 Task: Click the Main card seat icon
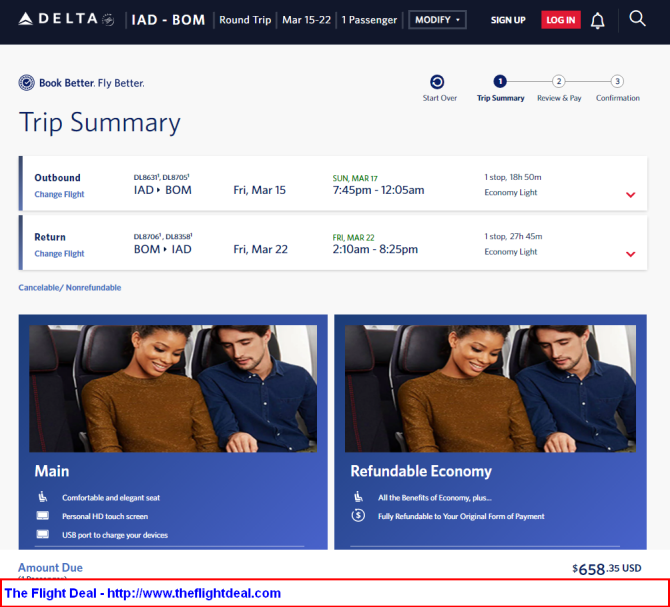pos(43,497)
